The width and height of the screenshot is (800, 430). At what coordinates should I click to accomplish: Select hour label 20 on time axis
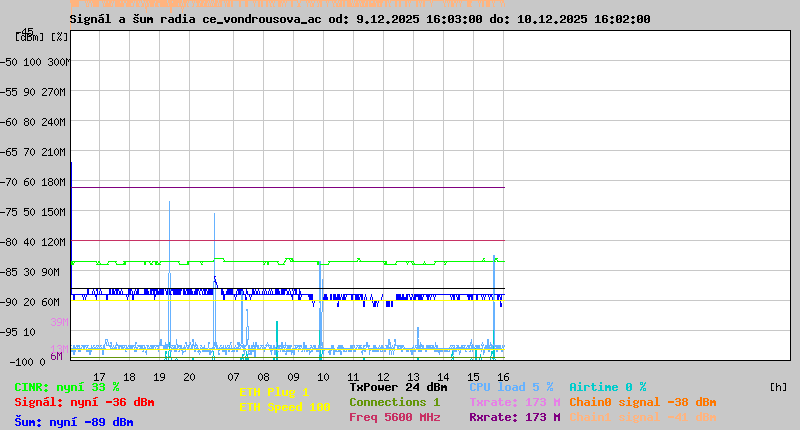click(189, 377)
